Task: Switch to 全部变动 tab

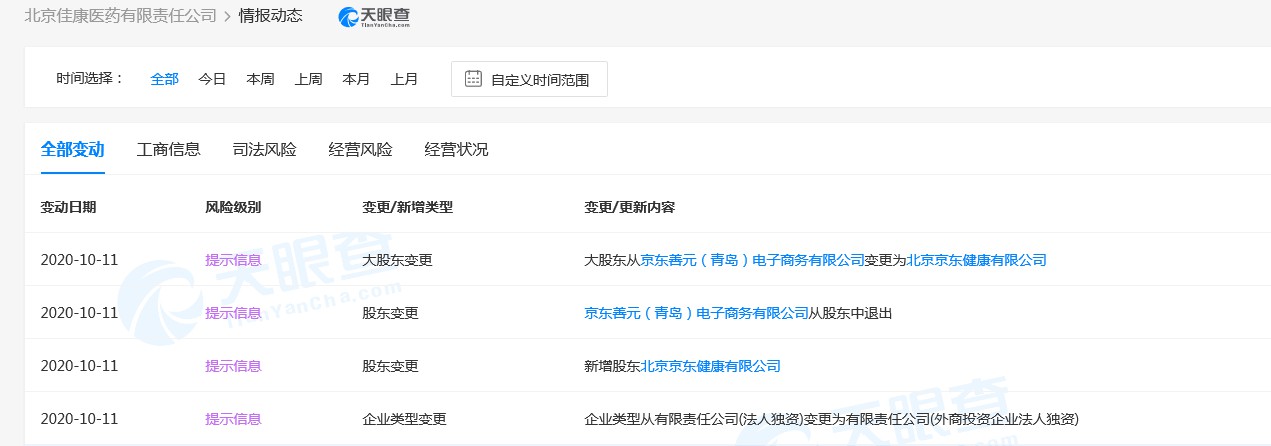Action: coord(72,149)
